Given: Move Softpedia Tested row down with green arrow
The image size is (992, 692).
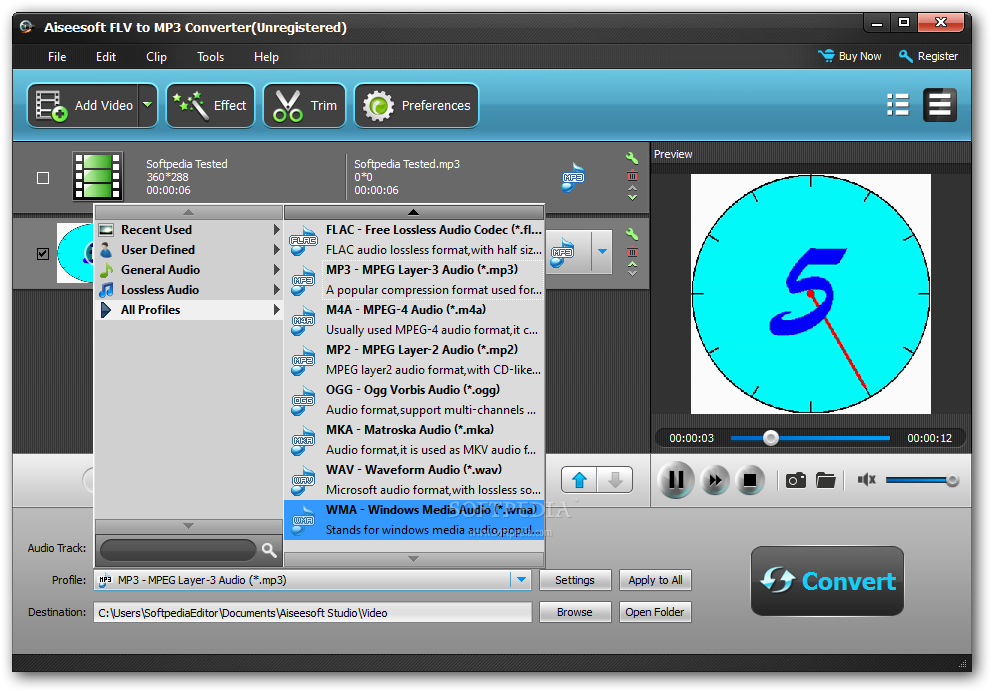Looking at the screenshot, I should (x=632, y=197).
